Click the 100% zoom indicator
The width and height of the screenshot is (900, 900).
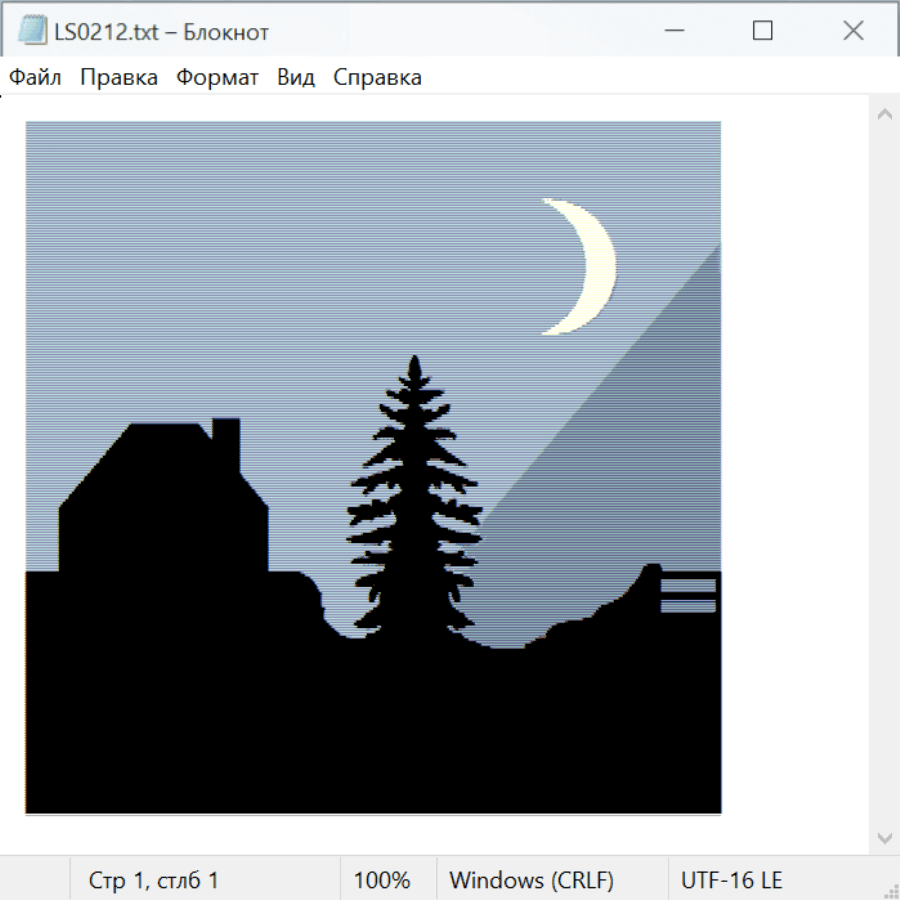[382, 880]
